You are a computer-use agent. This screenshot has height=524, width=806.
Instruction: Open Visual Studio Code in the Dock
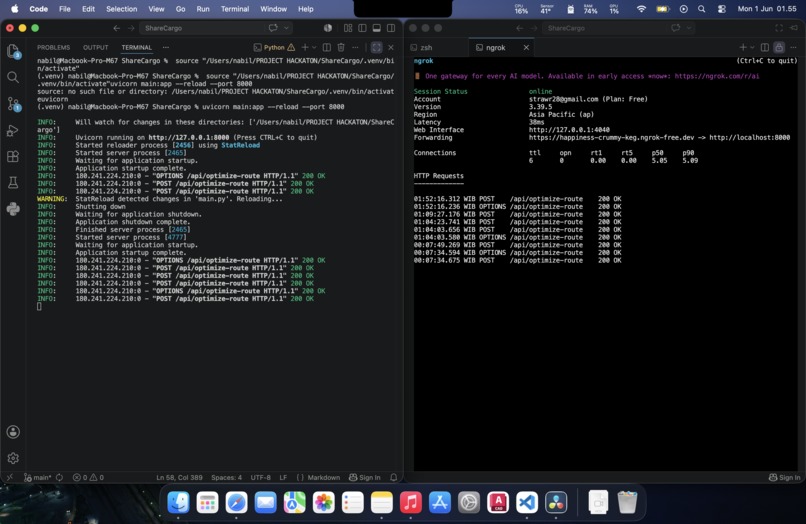[x=527, y=502]
